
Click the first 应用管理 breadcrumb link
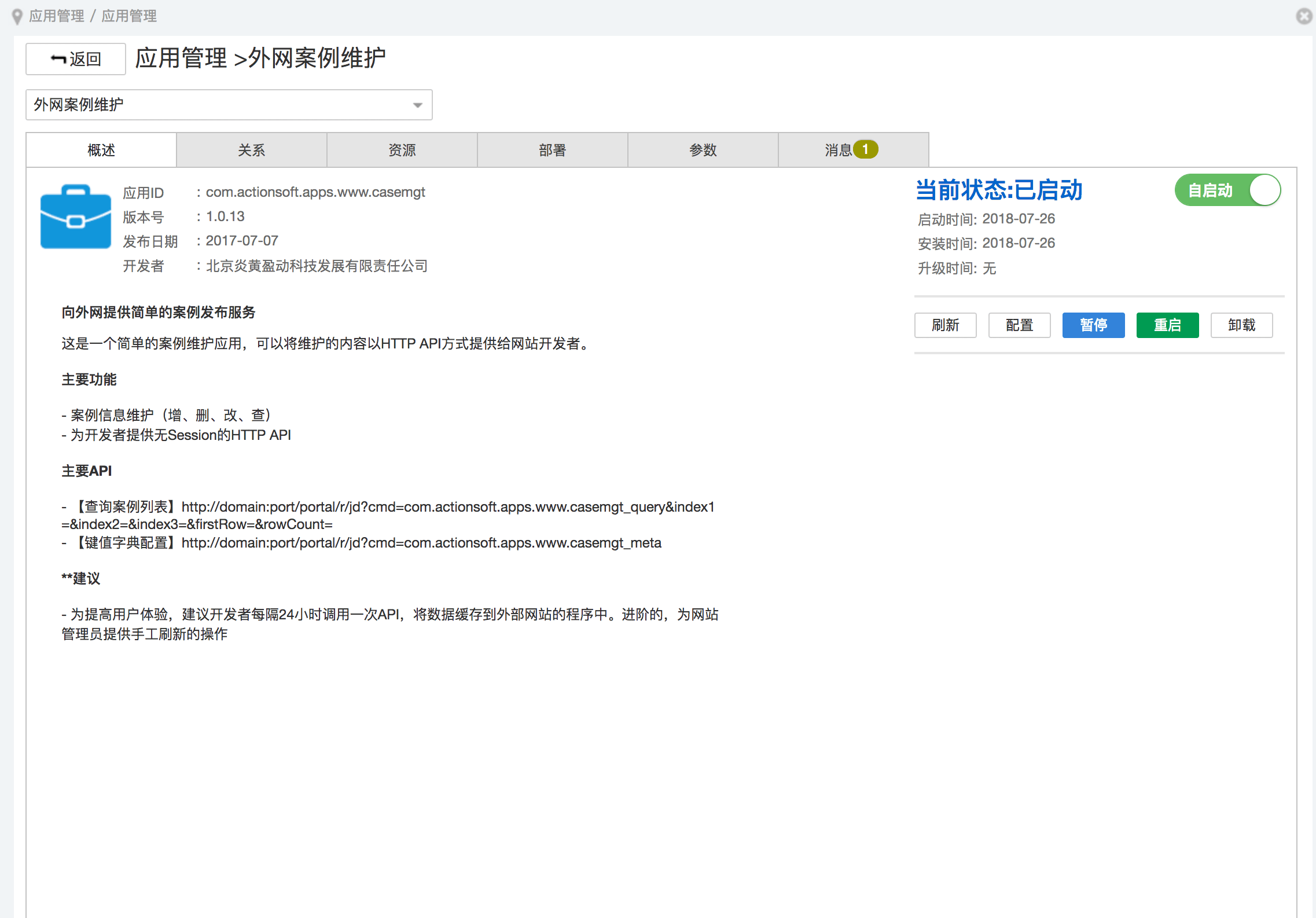57,16
